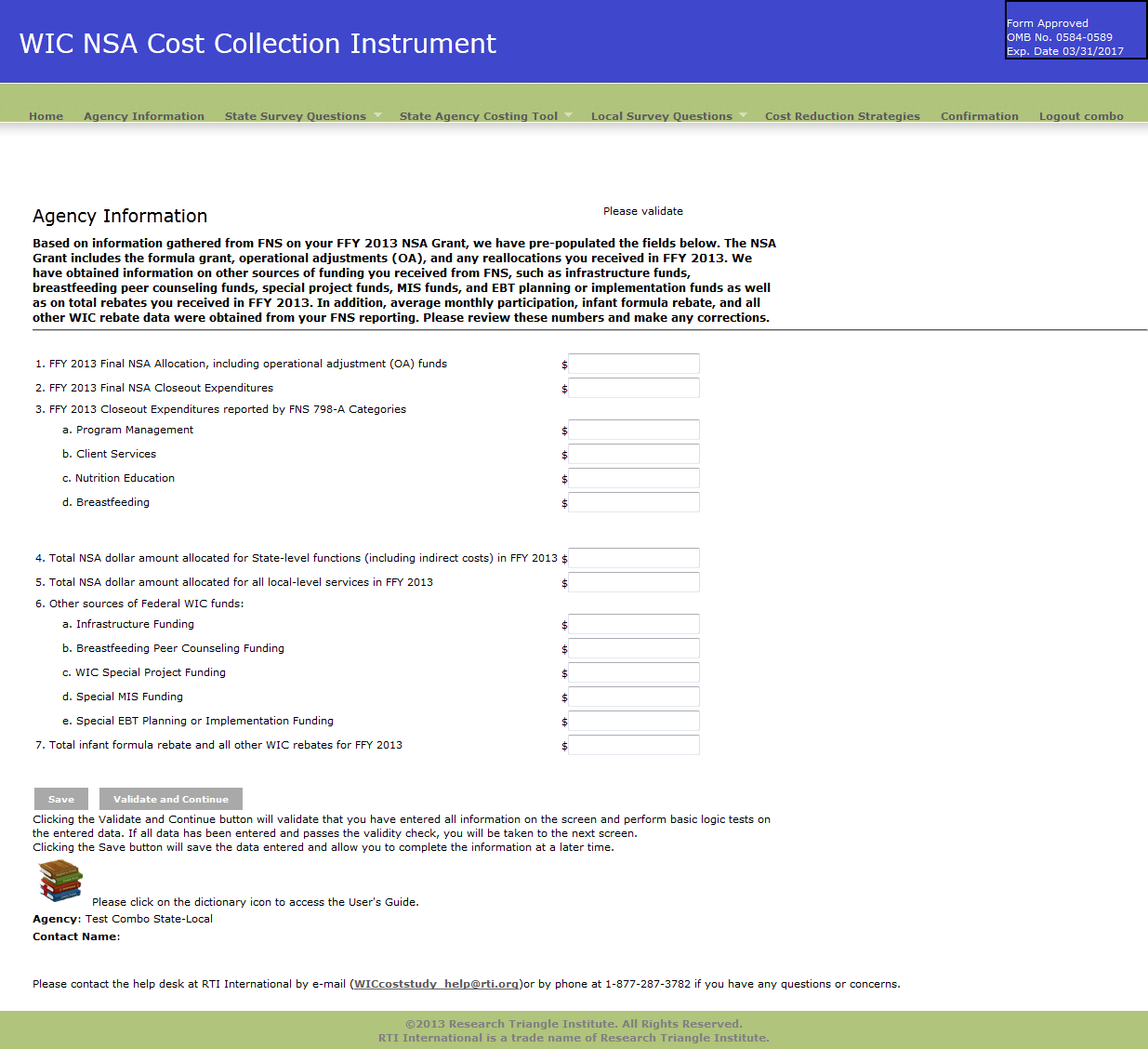The width and height of the screenshot is (1148, 1049).
Task: Email the help desk at WICcoststudy_help@rti.org
Action: click(437, 984)
